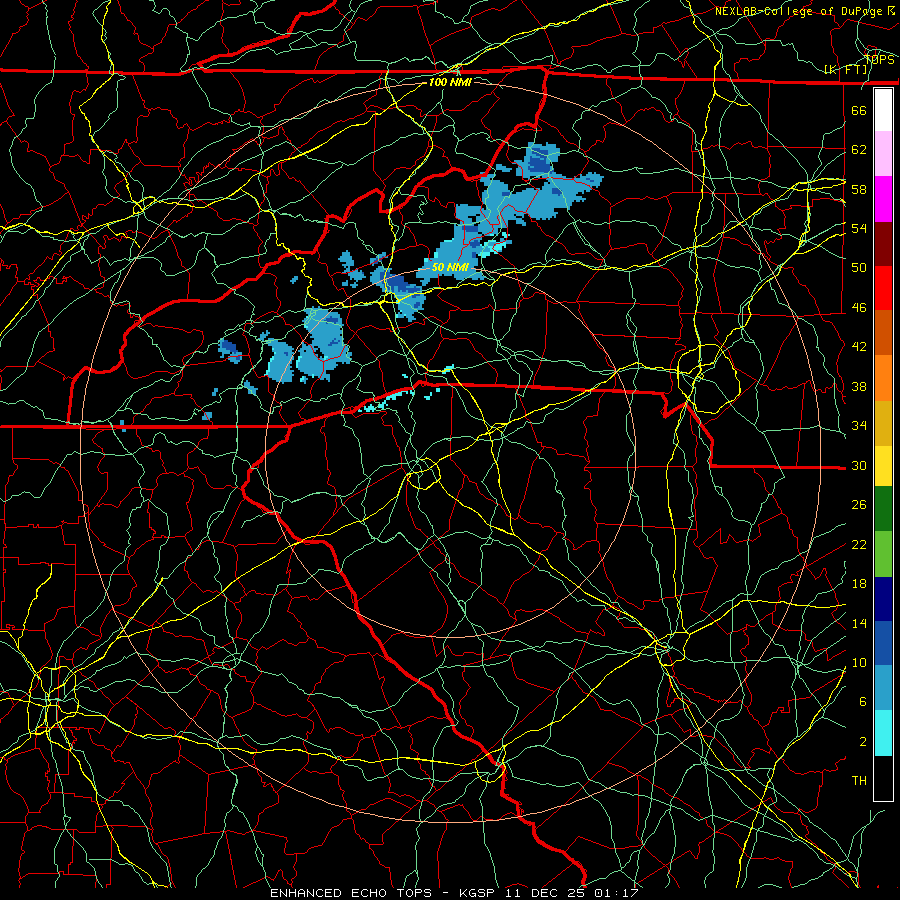Click the 30 scale value
The height and width of the screenshot is (900, 900).
(859, 465)
